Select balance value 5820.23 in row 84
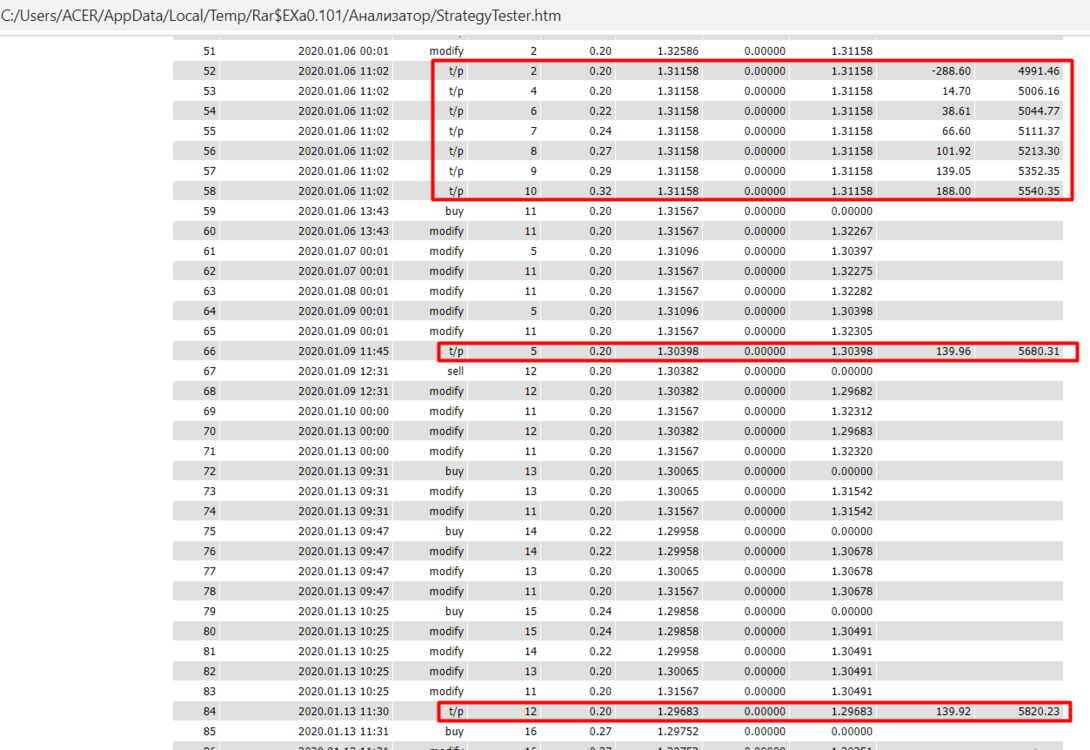 (x=1039, y=712)
